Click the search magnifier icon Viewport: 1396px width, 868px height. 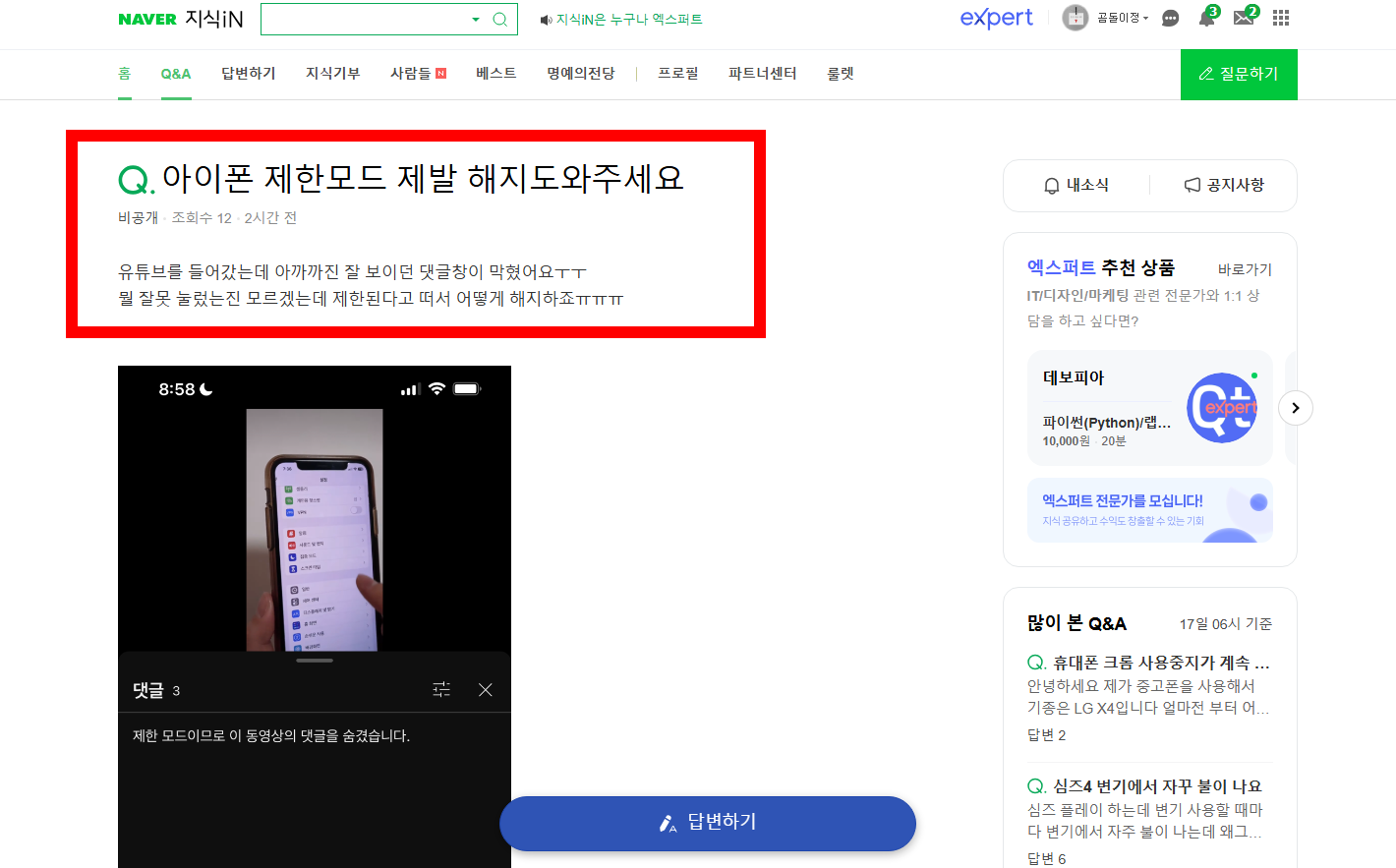click(500, 19)
